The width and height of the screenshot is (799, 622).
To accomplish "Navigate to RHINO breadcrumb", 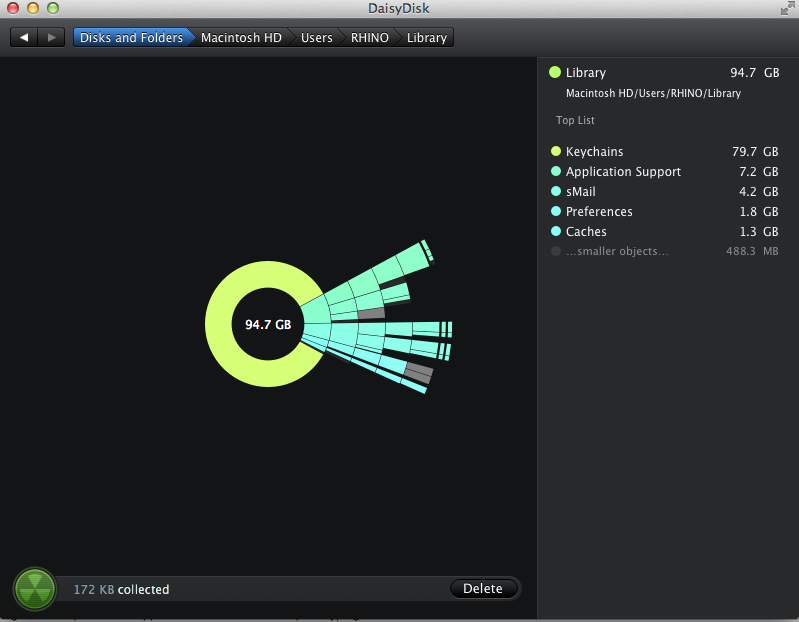I will click(369, 38).
